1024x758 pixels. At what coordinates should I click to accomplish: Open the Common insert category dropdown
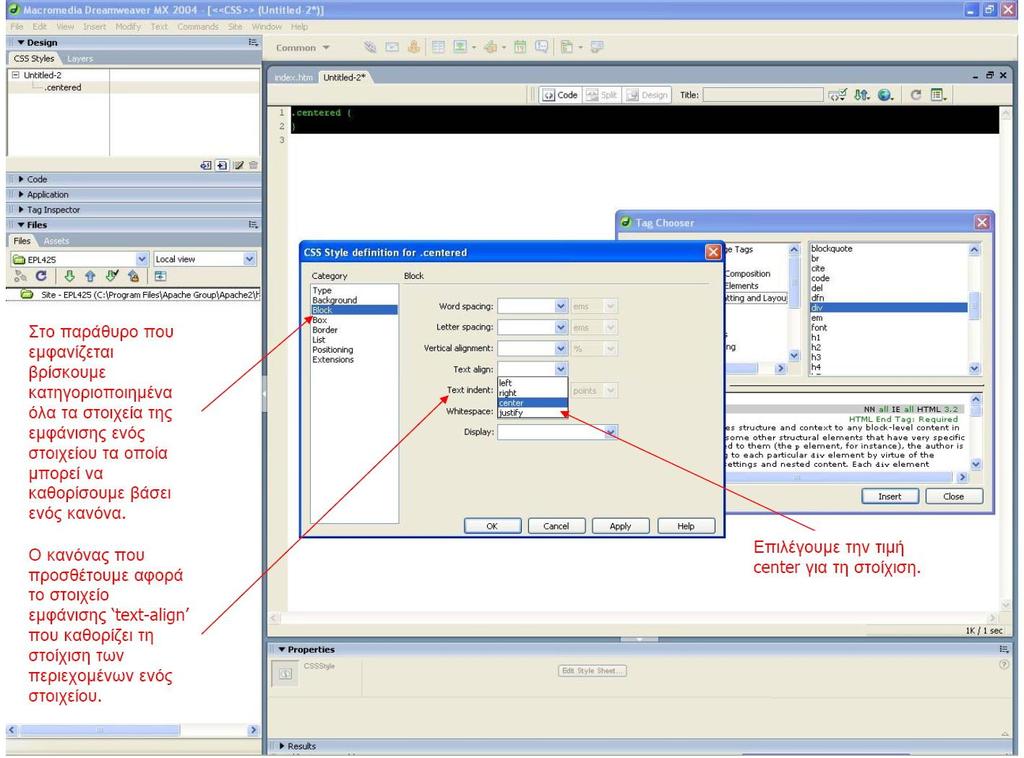pyautogui.click(x=304, y=48)
